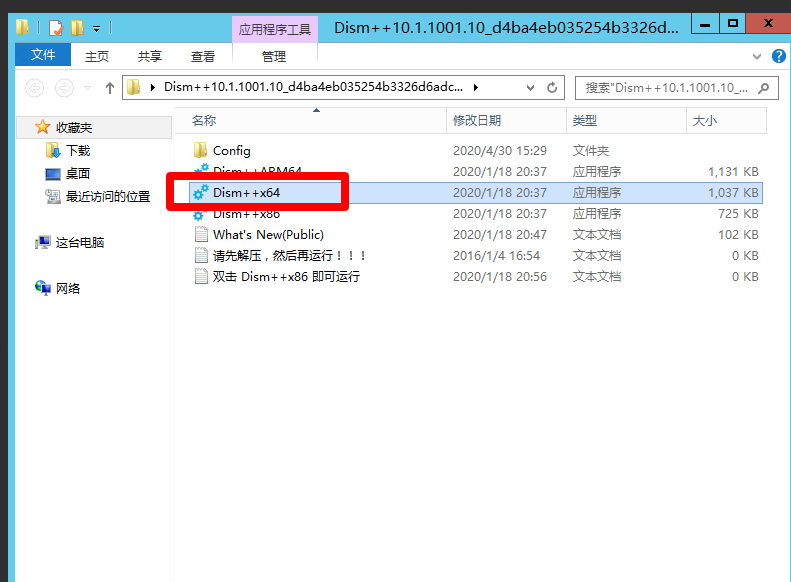Screen dimensions: 791x582
Task: Click the folder icon in the address bar
Action: tap(134, 87)
